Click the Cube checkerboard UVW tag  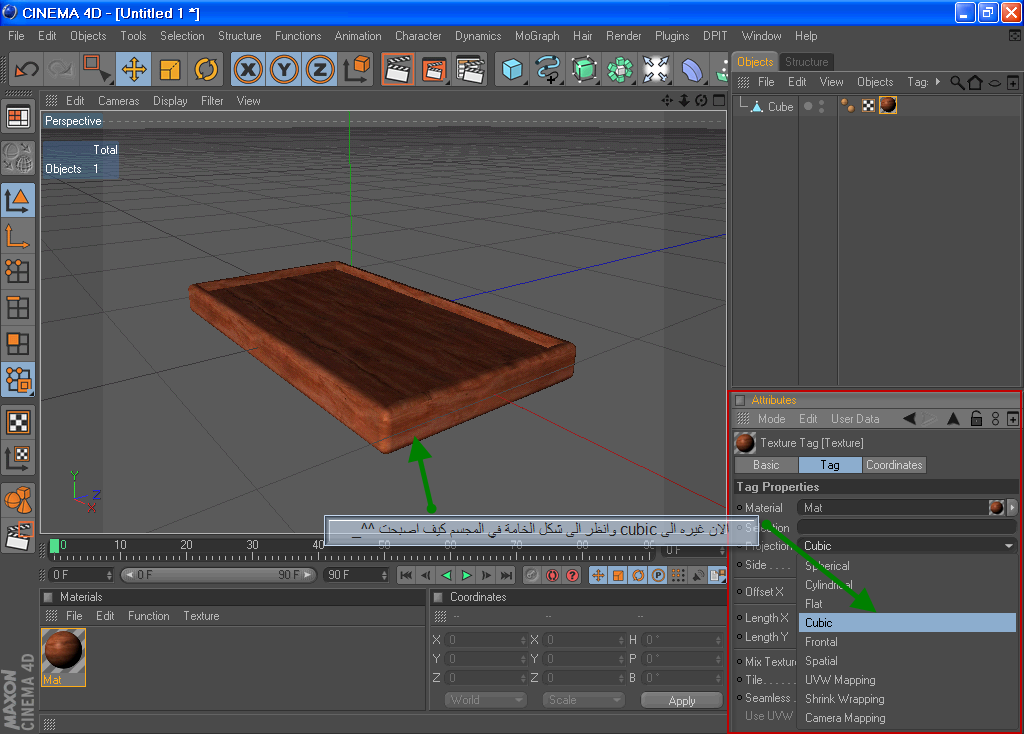coord(868,106)
